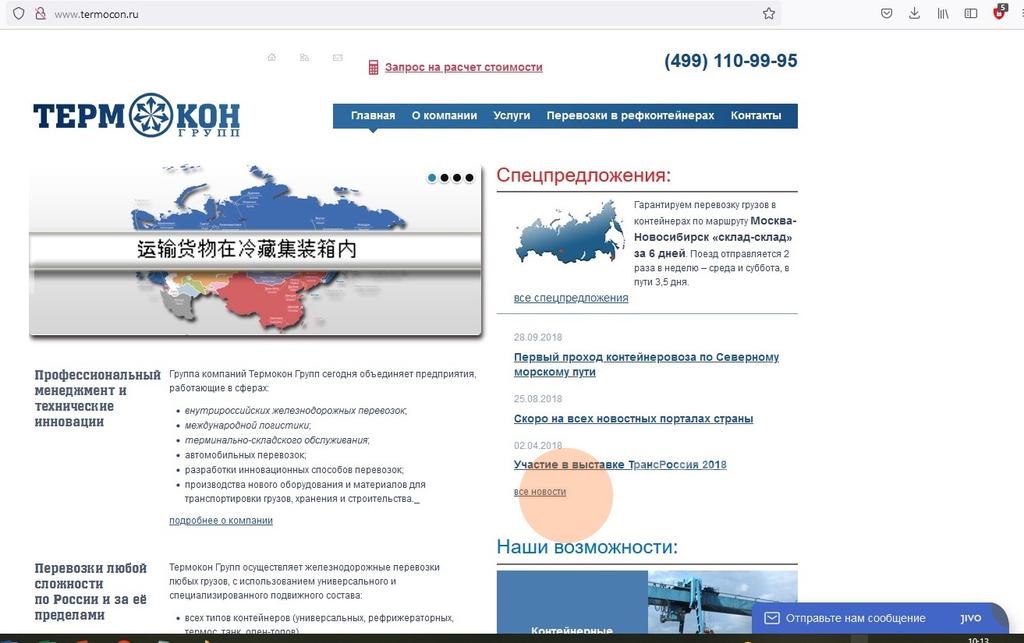Select the first slider dot
This screenshot has width=1024, height=643.
click(x=432, y=178)
